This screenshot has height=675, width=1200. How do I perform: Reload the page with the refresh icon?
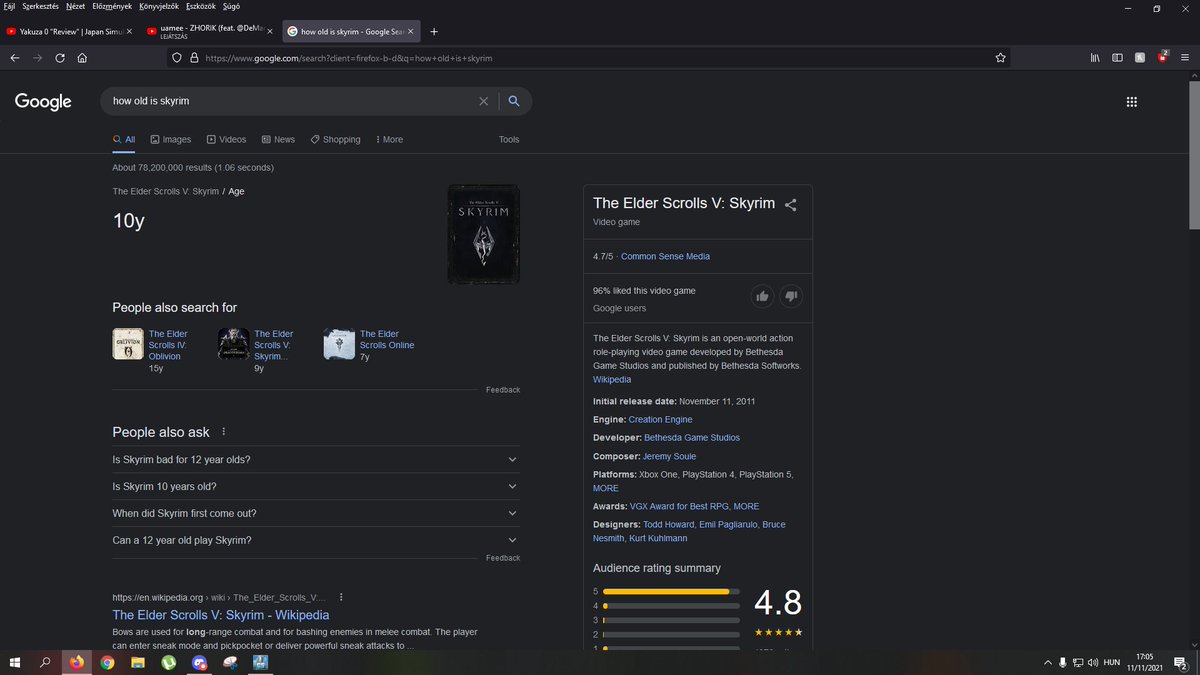tap(60, 58)
